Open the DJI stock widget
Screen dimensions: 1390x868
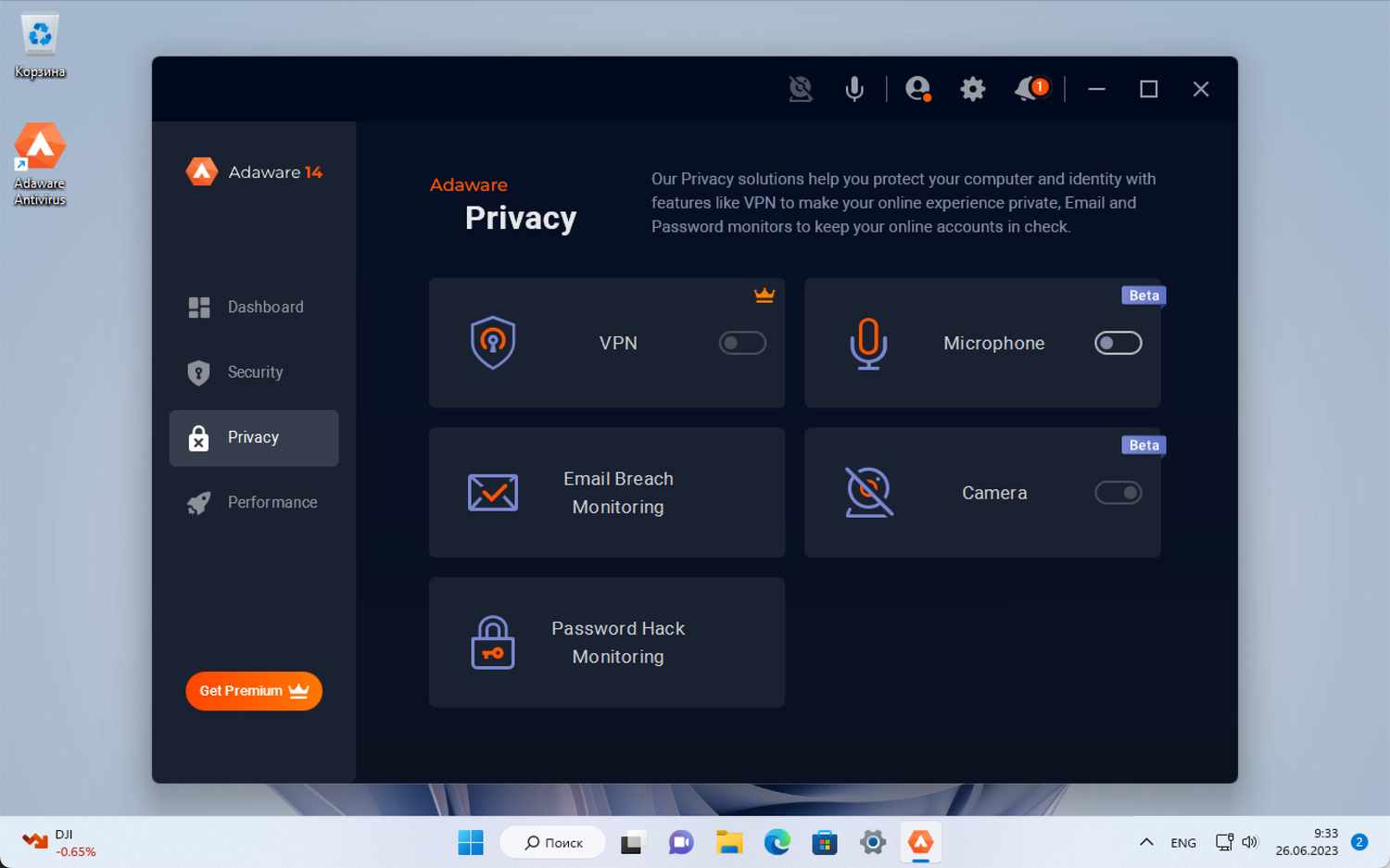pyautogui.click(x=59, y=842)
